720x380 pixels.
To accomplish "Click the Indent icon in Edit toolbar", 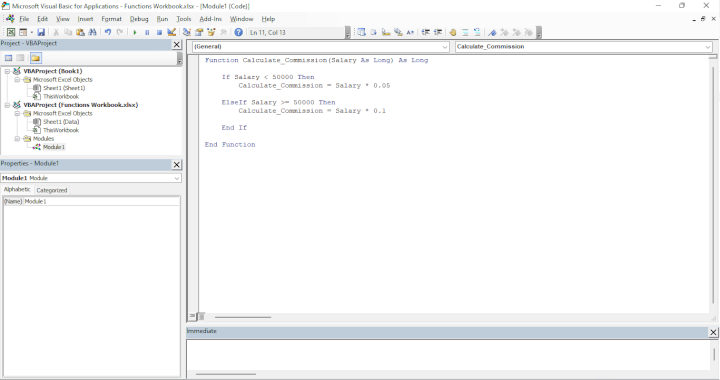I will 426,32.
